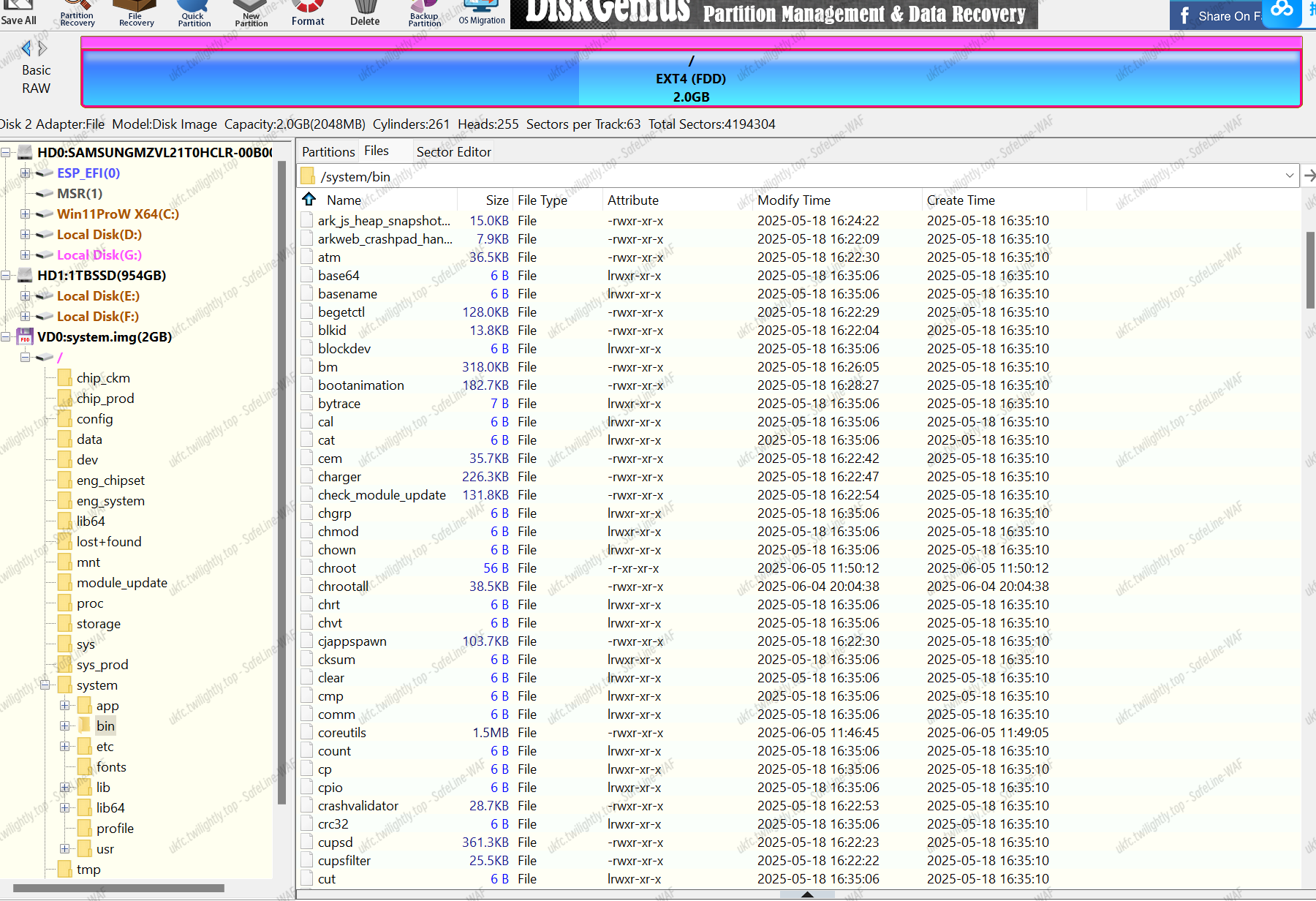The height and width of the screenshot is (901, 1316).
Task: Switch to the Partitions tab
Action: pyautogui.click(x=328, y=151)
